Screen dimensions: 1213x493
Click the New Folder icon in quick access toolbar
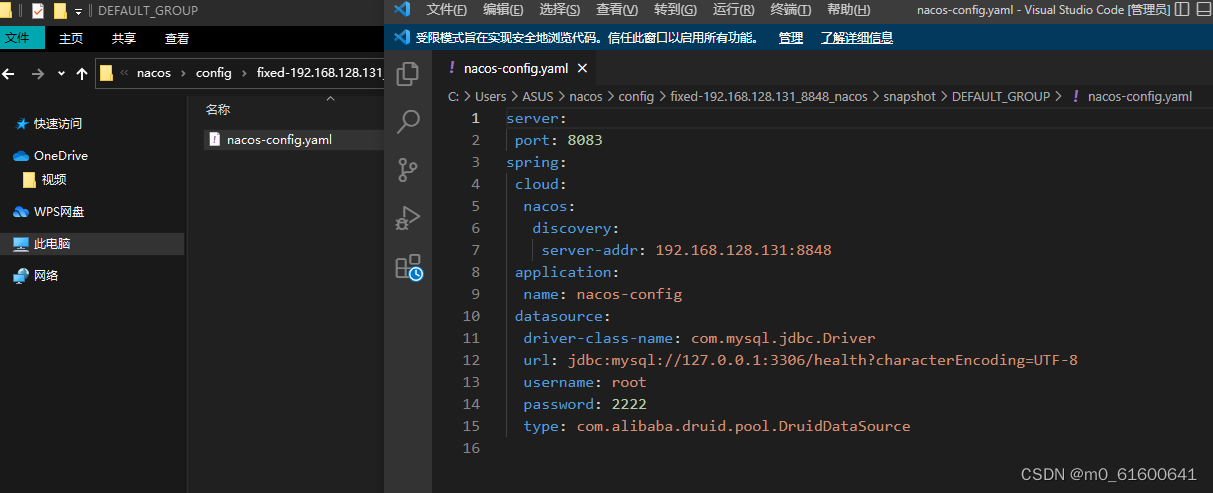coord(60,10)
